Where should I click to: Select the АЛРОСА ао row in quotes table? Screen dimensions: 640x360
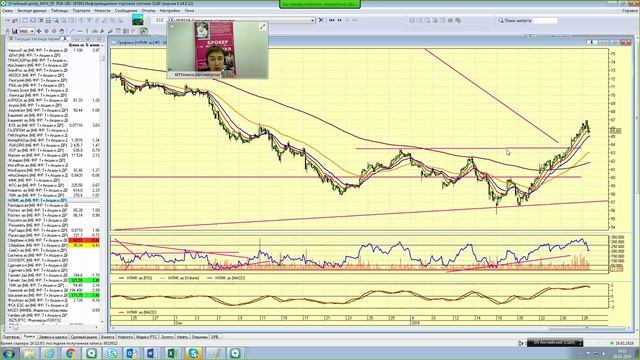pos(54,100)
